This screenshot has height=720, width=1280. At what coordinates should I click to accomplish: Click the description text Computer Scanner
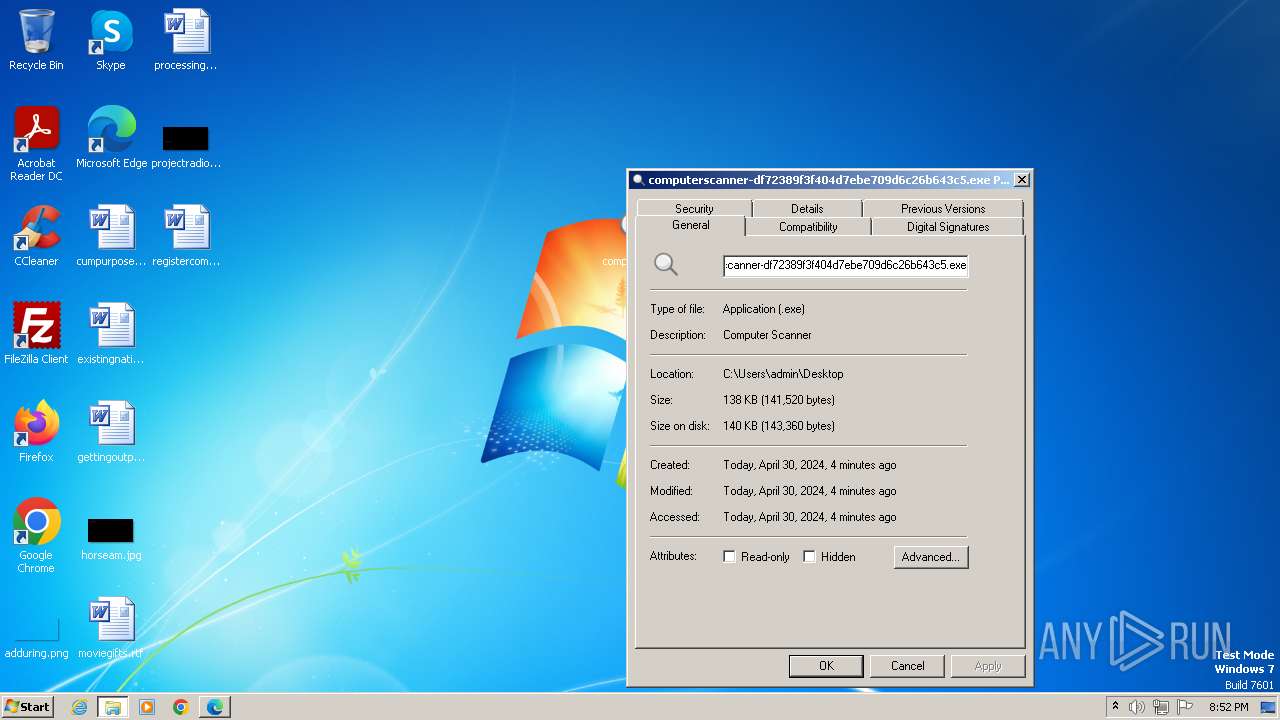(x=767, y=335)
